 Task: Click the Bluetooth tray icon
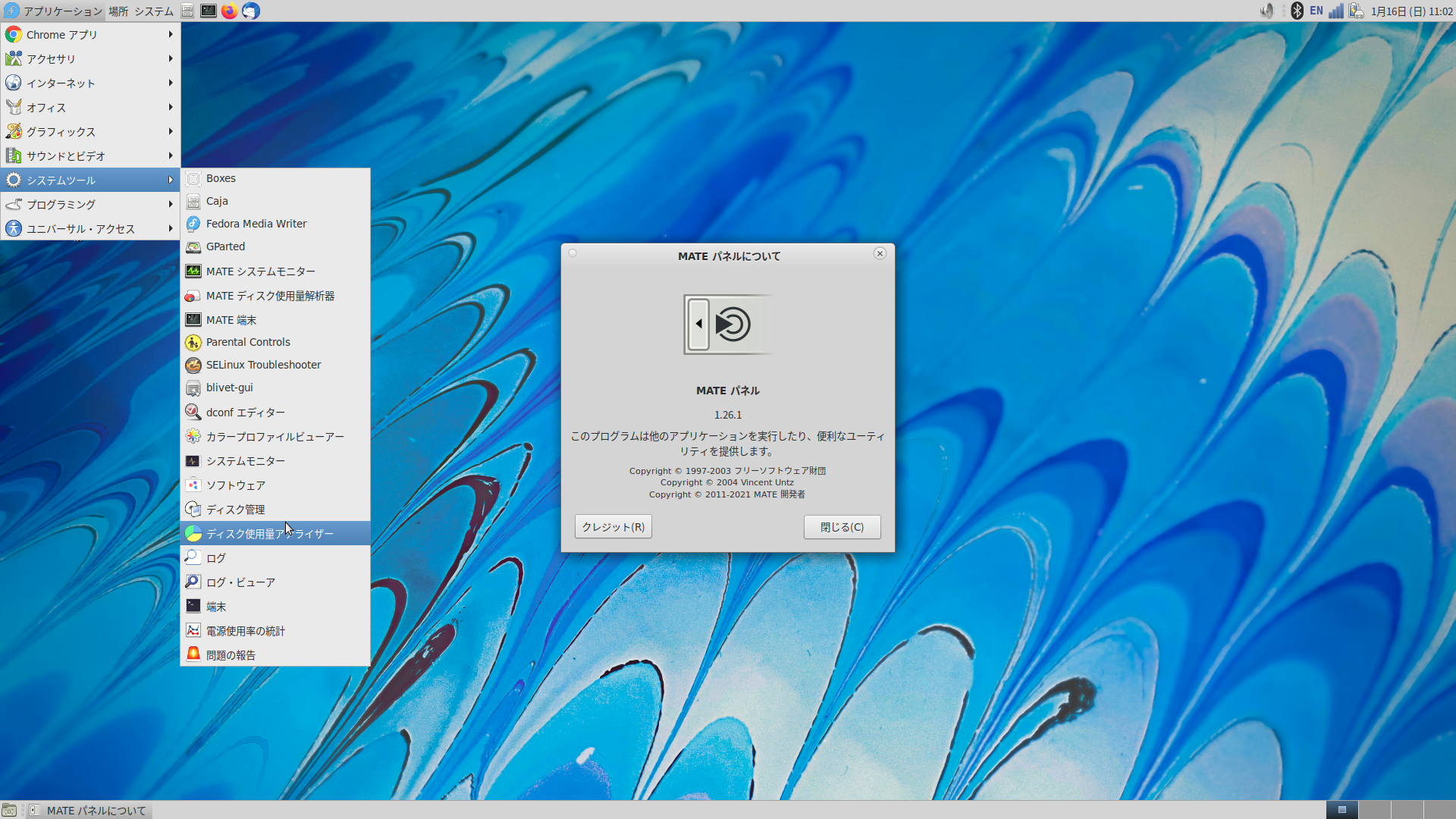(x=1297, y=11)
